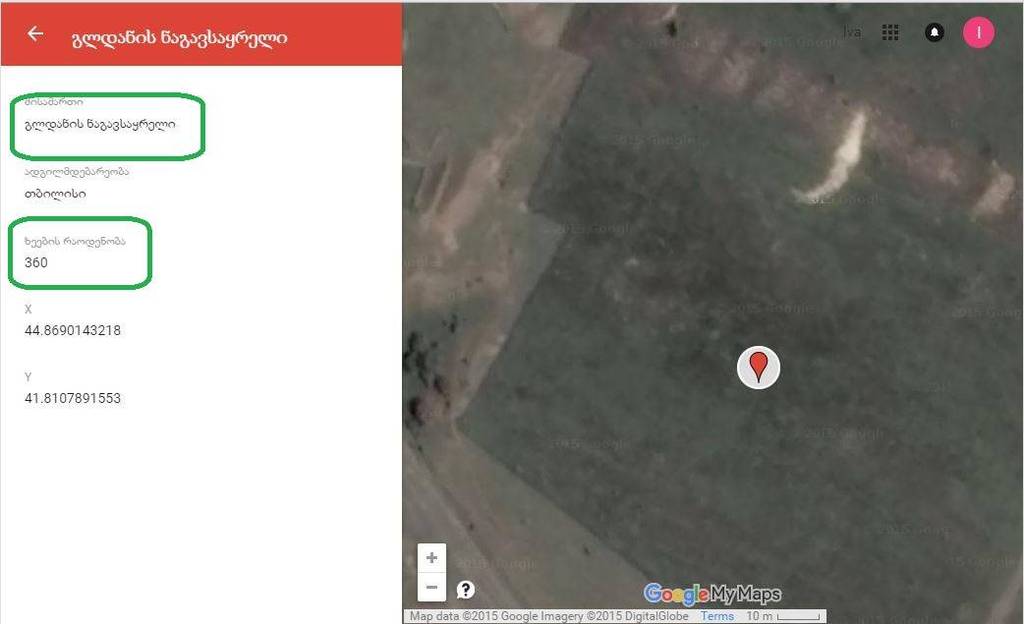1024x624 pixels.
Task: Open the Google apps grid
Action: 890,32
